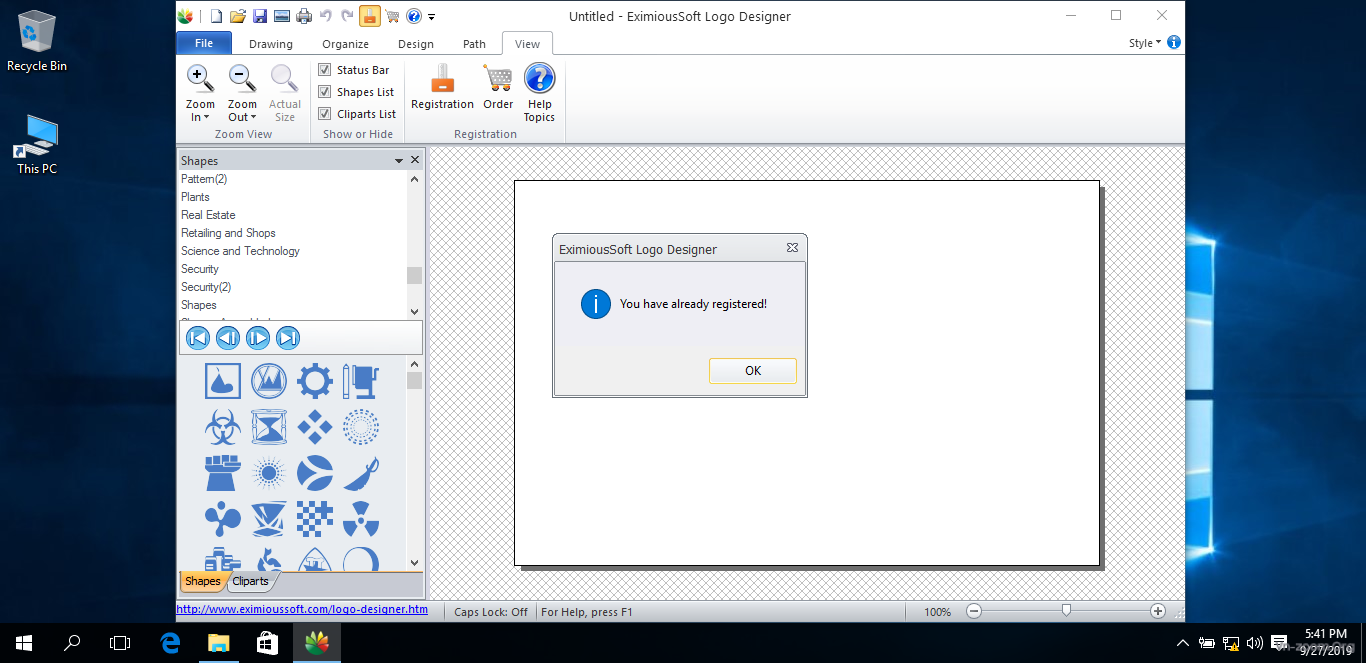1366x663 pixels.
Task: Click the zoom slider minus button
Action: tap(974, 611)
